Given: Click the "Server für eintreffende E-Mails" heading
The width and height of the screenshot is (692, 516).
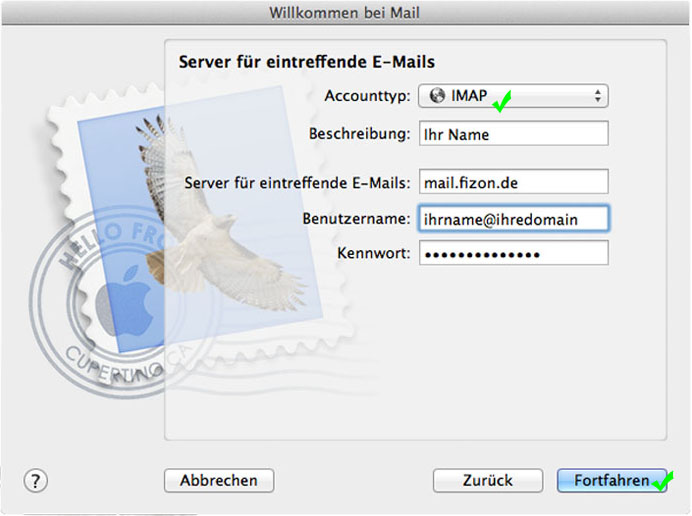Looking at the screenshot, I should 306,62.
